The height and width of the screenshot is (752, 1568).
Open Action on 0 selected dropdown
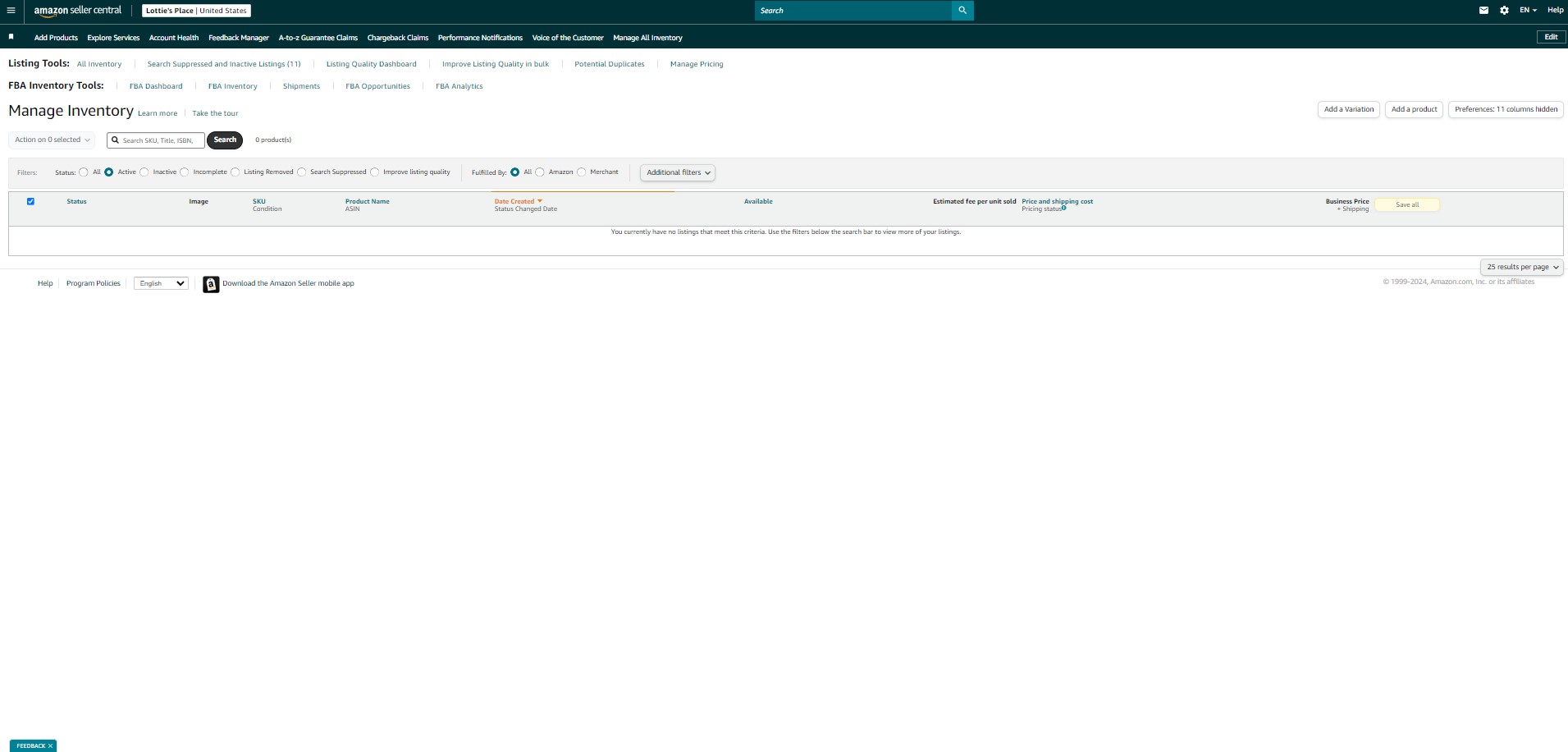point(52,140)
